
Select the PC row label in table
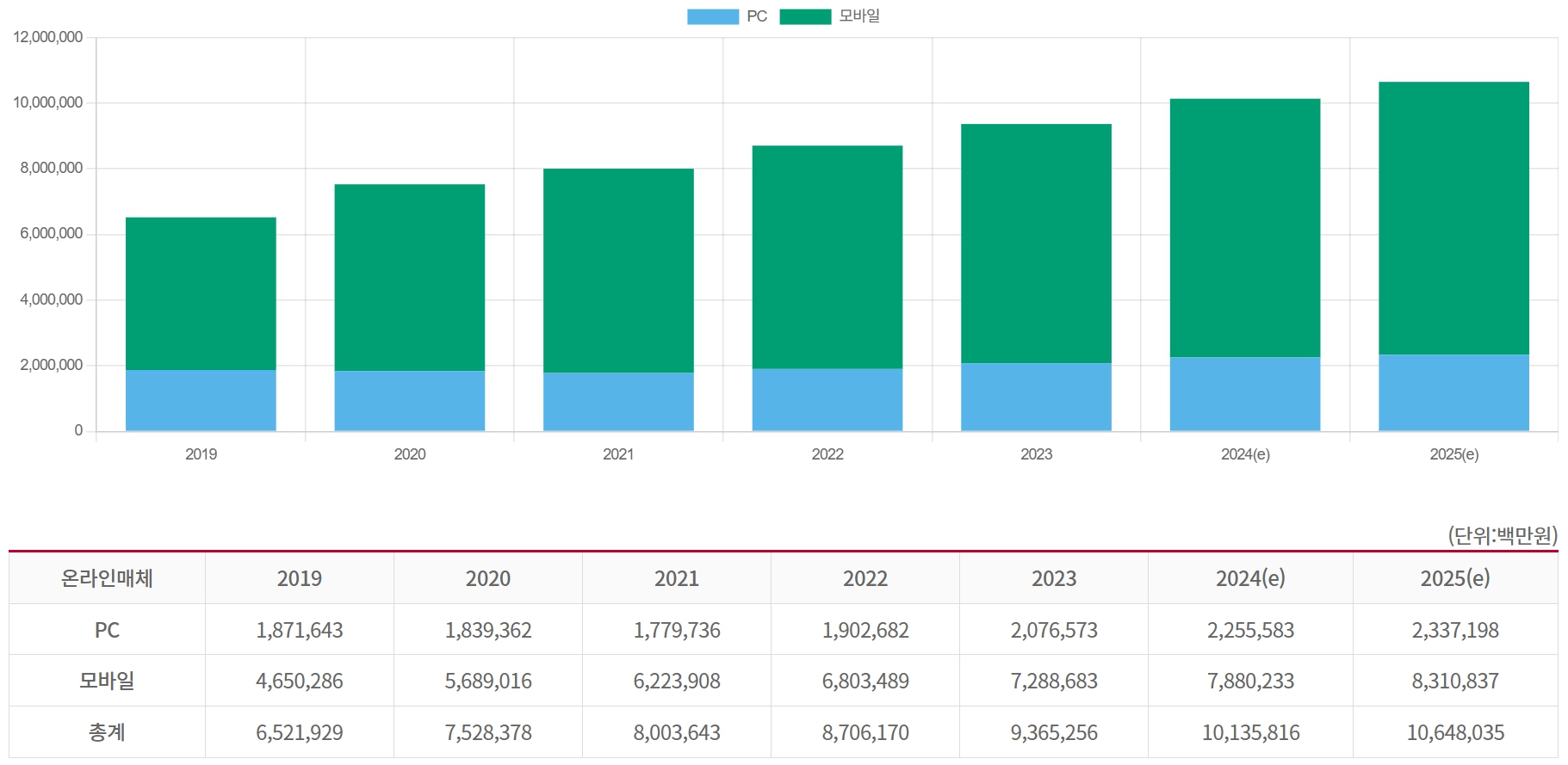coord(107,630)
